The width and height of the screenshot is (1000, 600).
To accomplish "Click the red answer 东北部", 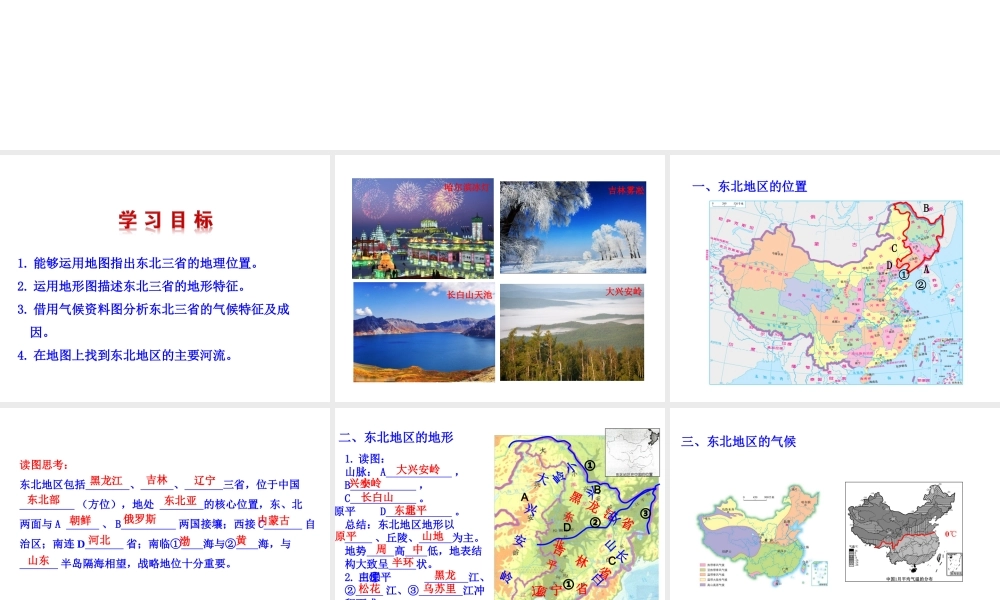I will click(43, 500).
